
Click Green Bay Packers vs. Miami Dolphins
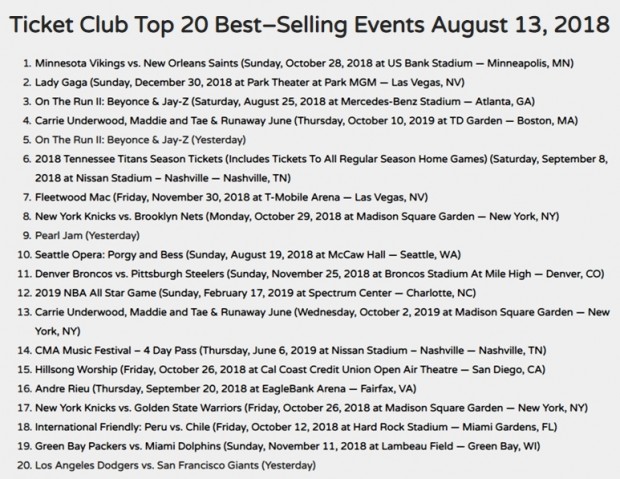[x=287, y=446]
